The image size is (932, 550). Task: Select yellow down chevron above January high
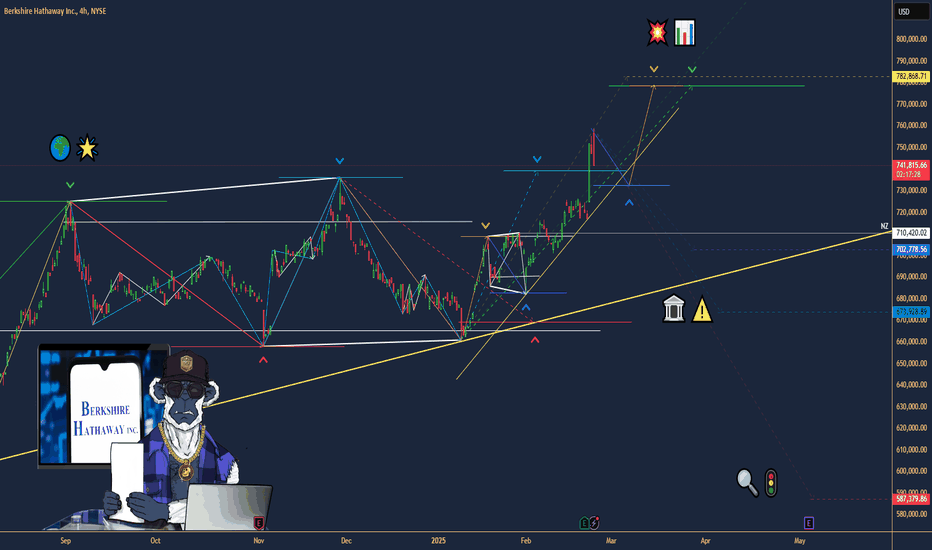(486, 226)
